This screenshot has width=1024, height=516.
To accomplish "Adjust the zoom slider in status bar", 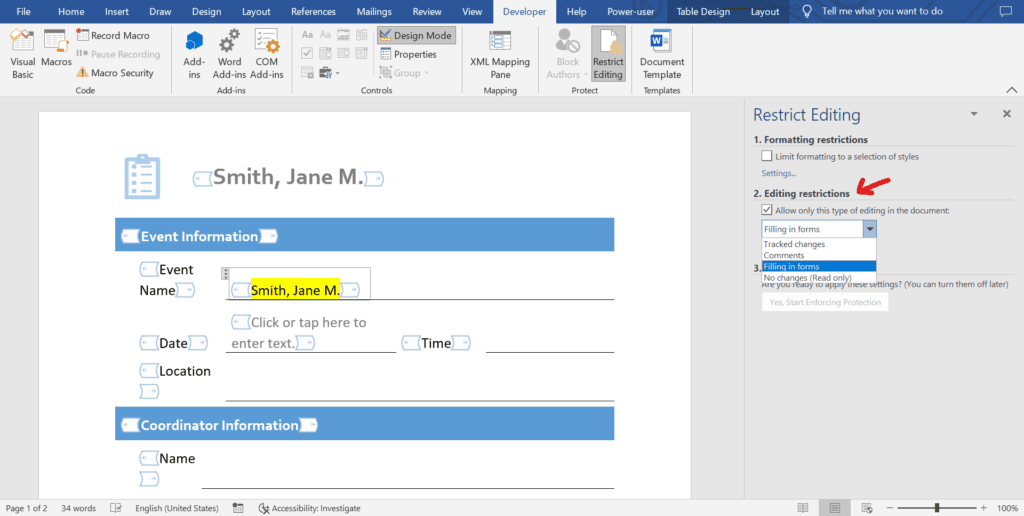I will pyautogui.click(x=937, y=508).
